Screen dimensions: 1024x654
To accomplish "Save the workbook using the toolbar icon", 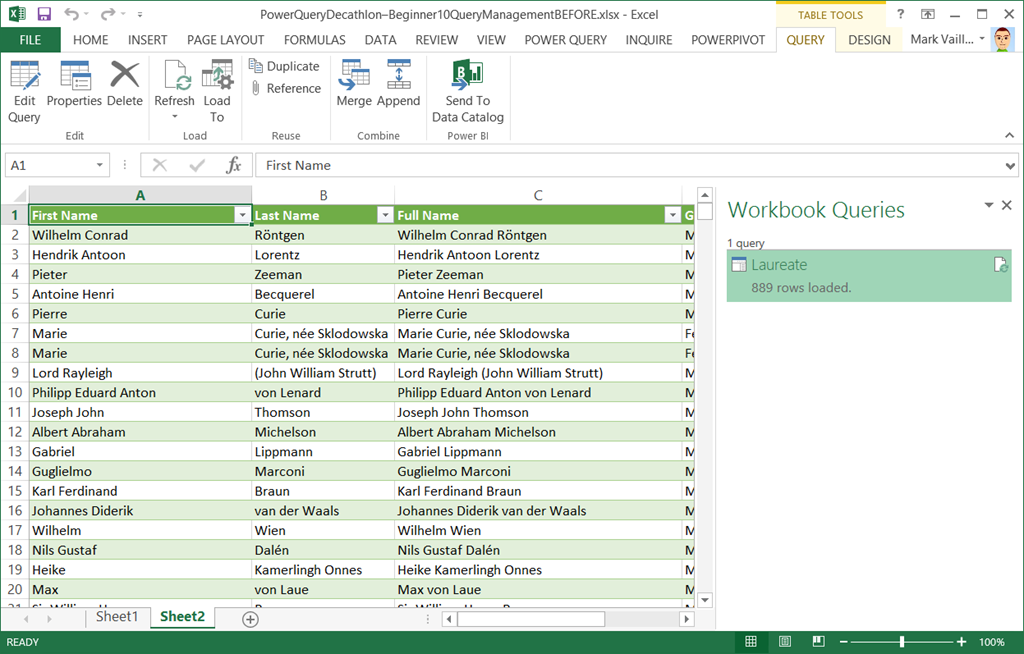I will 44,14.
